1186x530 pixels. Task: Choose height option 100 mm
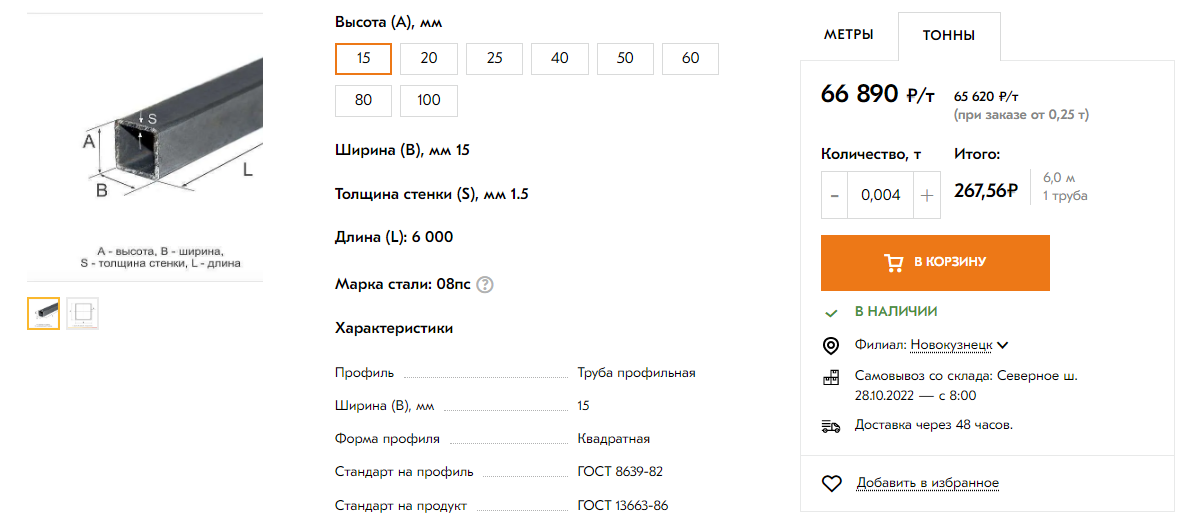[428, 100]
